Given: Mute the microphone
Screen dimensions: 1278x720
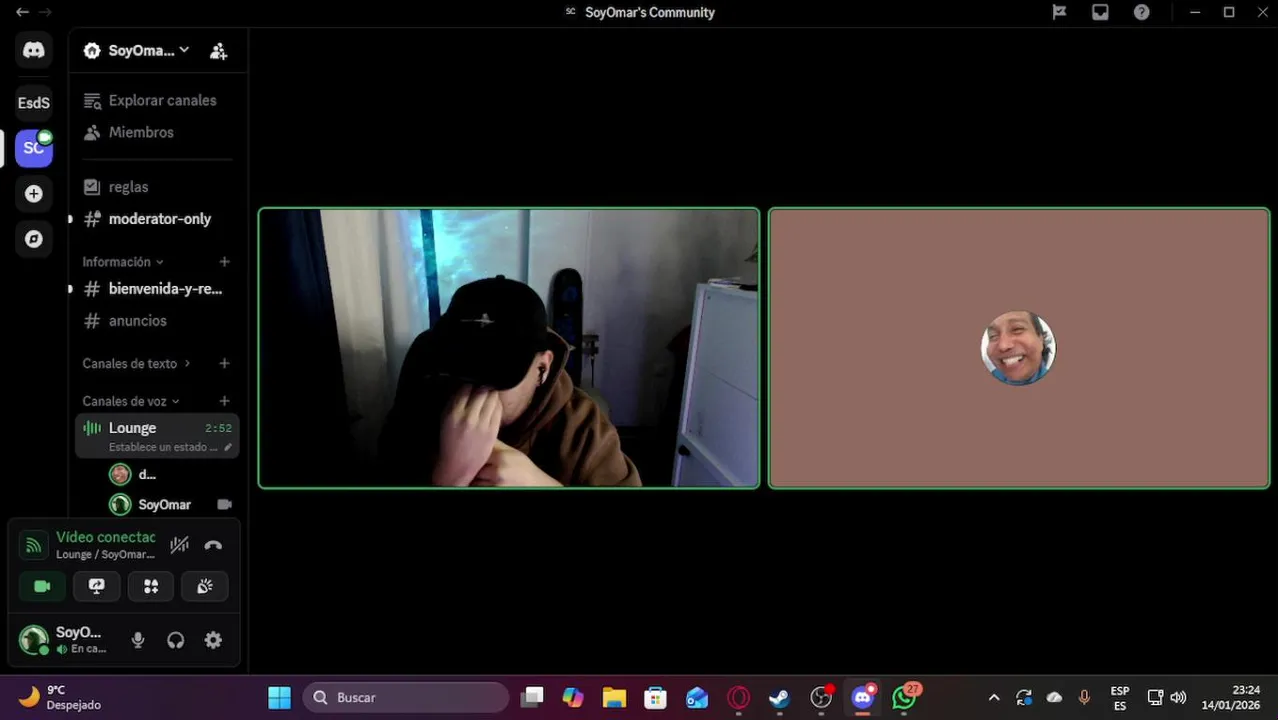Looking at the screenshot, I should click(138, 640).
